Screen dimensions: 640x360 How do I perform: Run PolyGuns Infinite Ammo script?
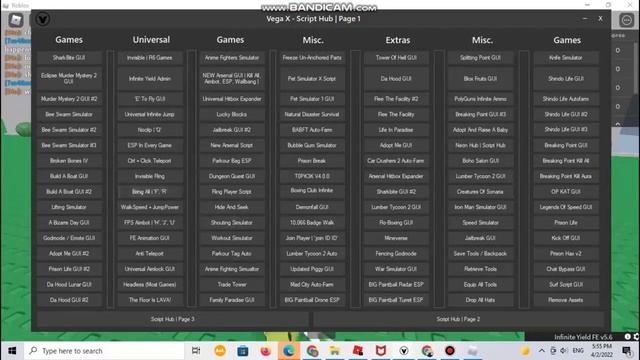(480, 99)
